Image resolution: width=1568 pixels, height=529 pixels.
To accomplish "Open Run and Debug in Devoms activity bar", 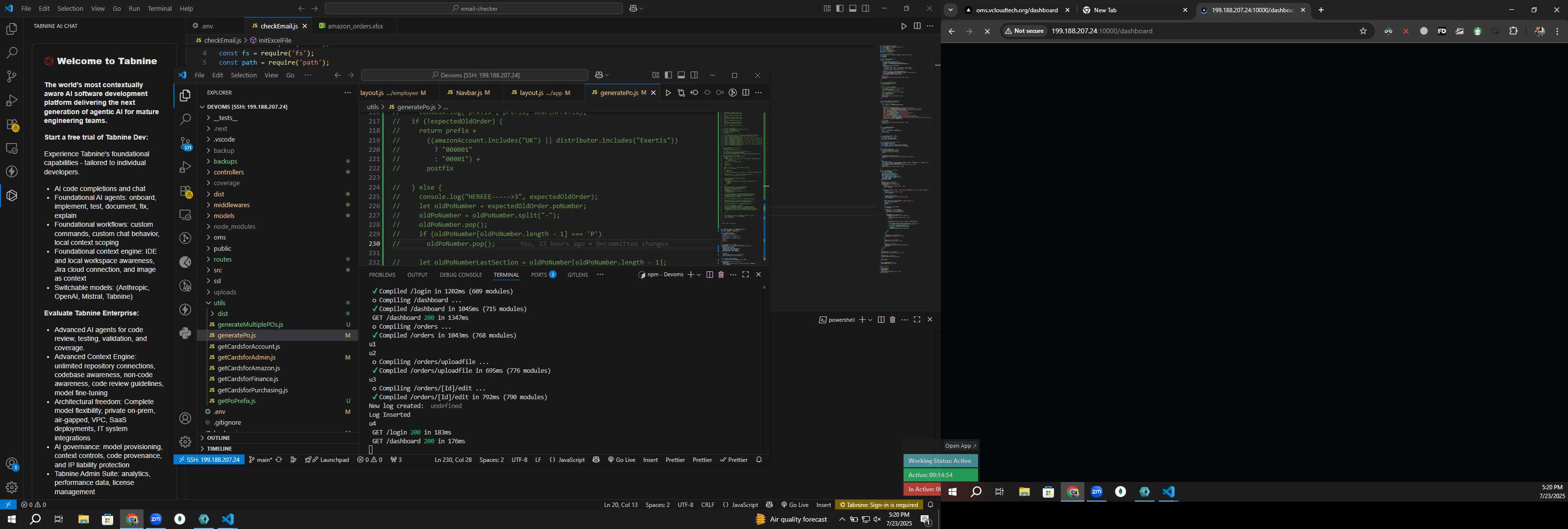I will (185, 167).
